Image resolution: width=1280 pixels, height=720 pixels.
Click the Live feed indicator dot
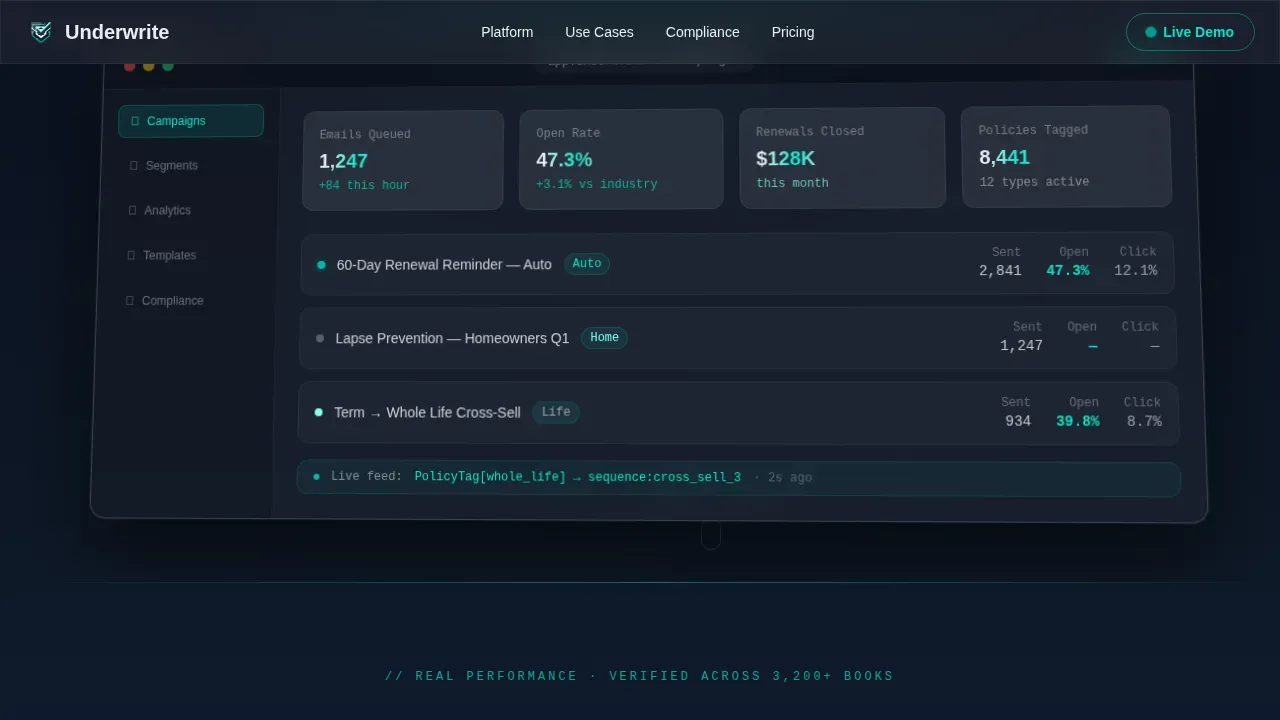(316, 477)
